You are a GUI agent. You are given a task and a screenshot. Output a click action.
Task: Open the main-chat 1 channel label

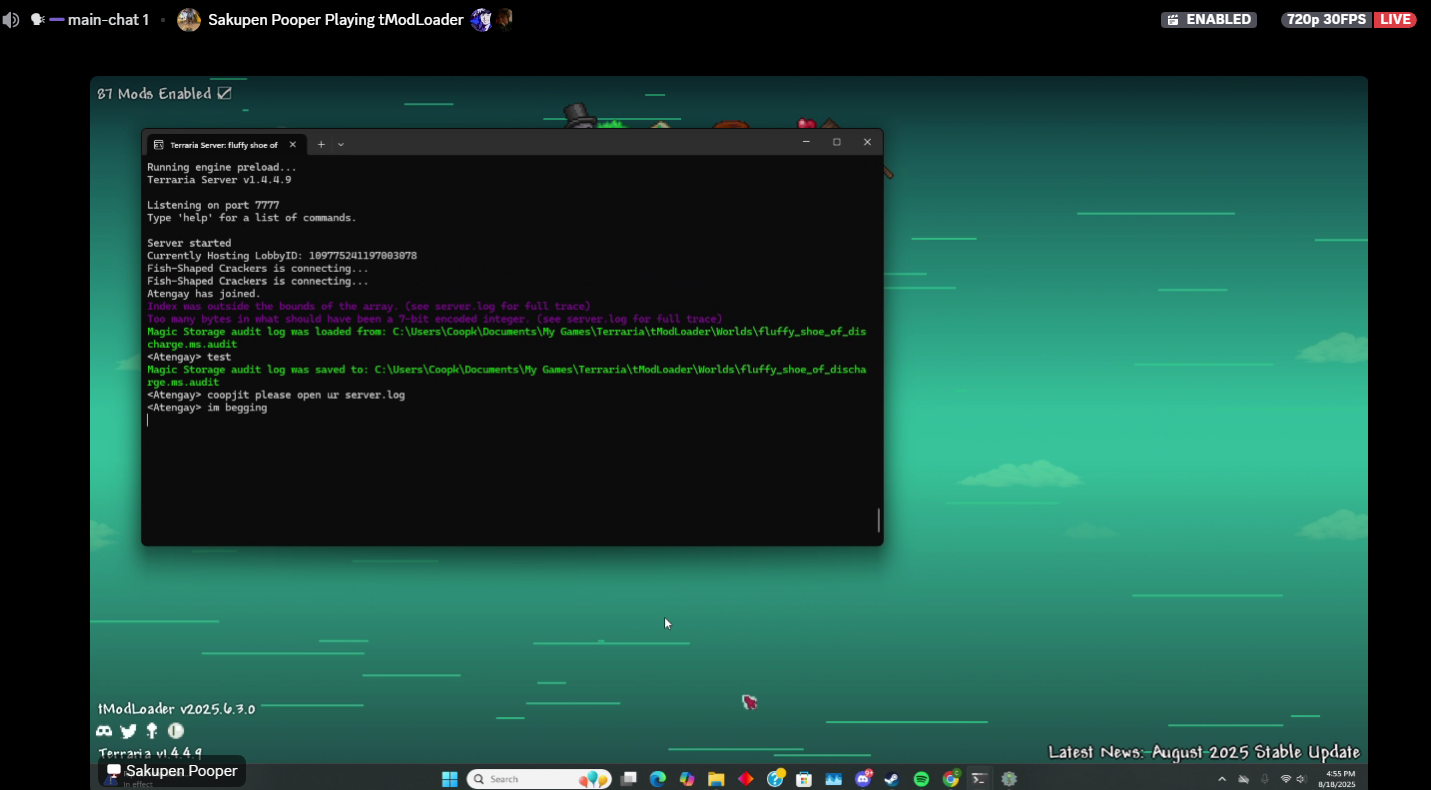(x=108, y=20)
